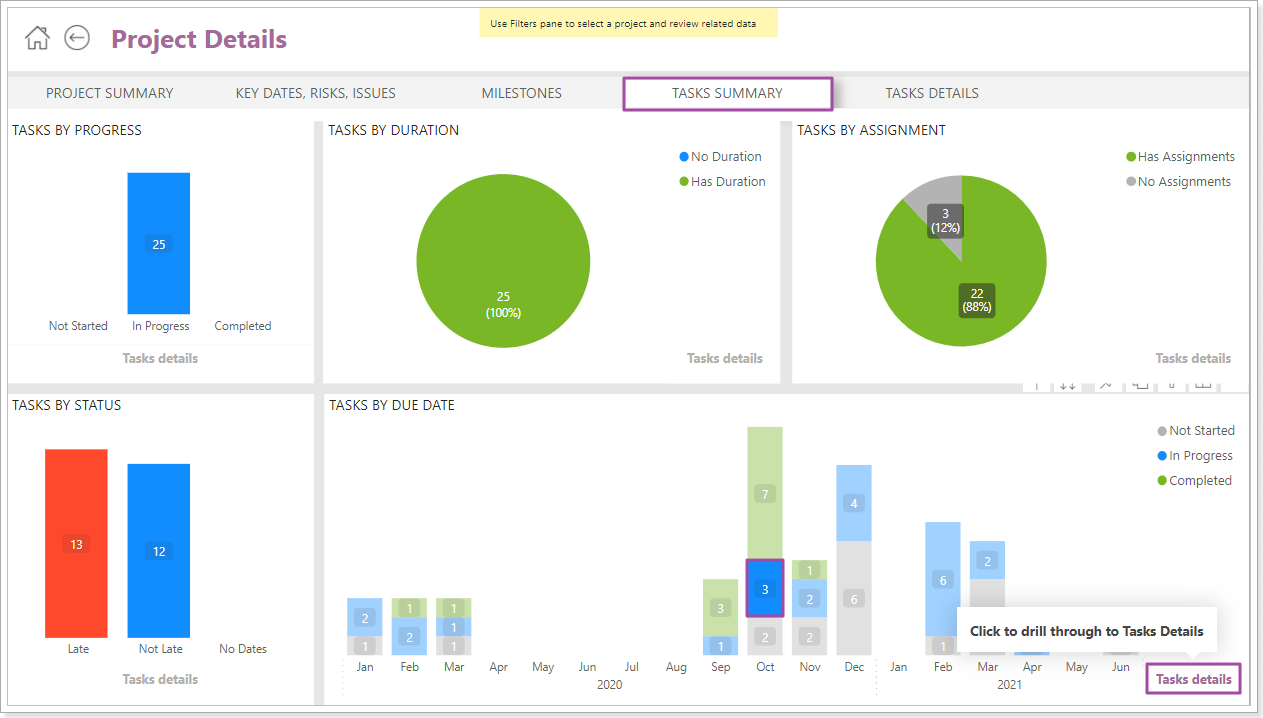Open the MILESTONES tab

tap(521, 92)
